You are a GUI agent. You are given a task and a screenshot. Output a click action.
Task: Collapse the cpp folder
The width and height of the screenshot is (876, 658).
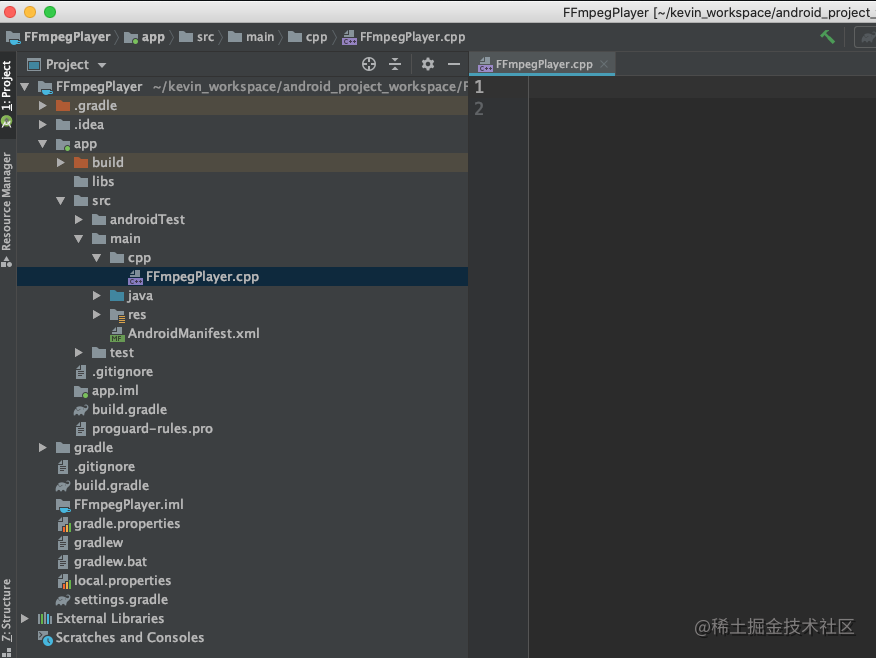point(96,258)
